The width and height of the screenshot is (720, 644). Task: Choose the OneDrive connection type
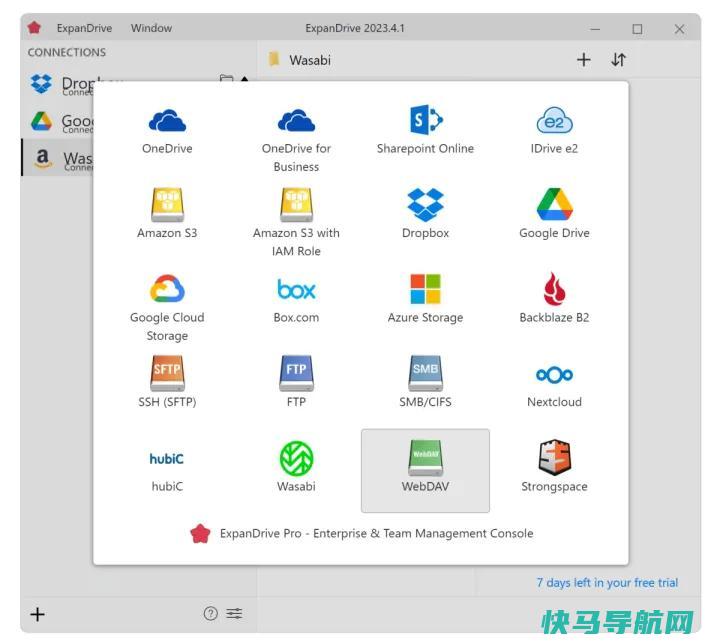[x=167, y=132]
